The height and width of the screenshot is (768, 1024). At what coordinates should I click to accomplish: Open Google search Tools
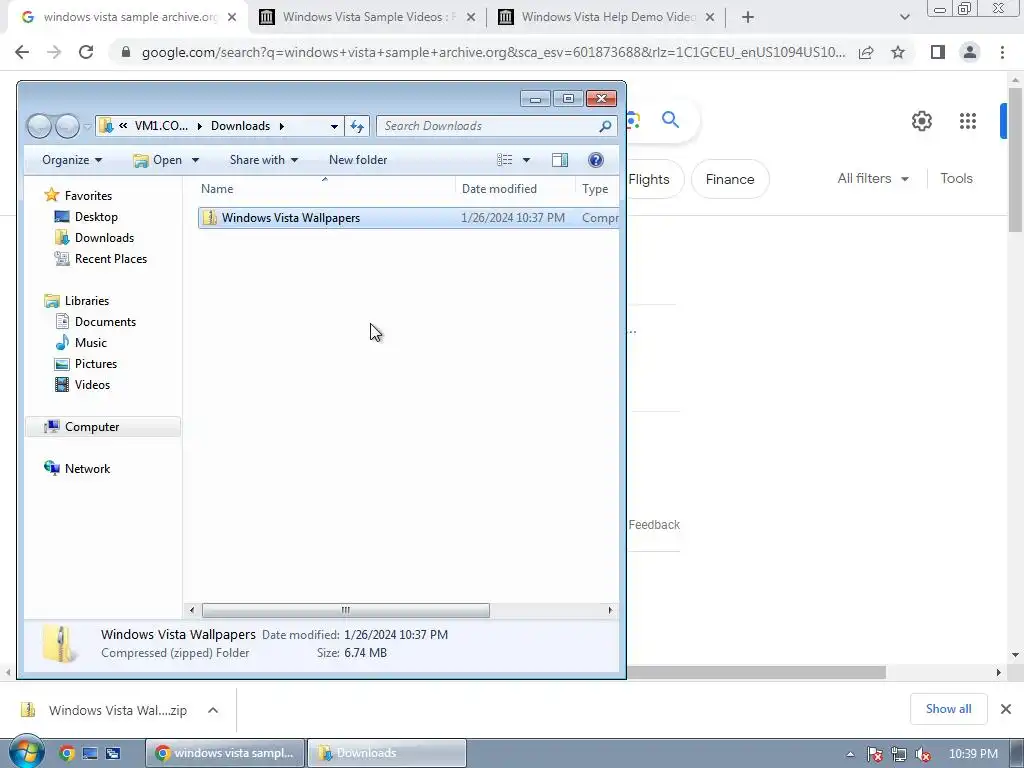point(956,178)
